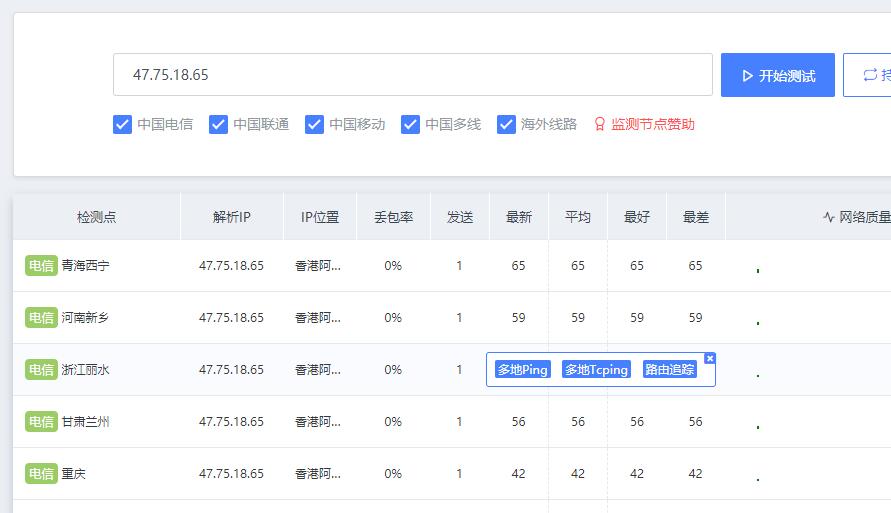Click the 多地Tcping button in popup
Image resolution: width=891 pixels, height=513 pixels.
597,369
